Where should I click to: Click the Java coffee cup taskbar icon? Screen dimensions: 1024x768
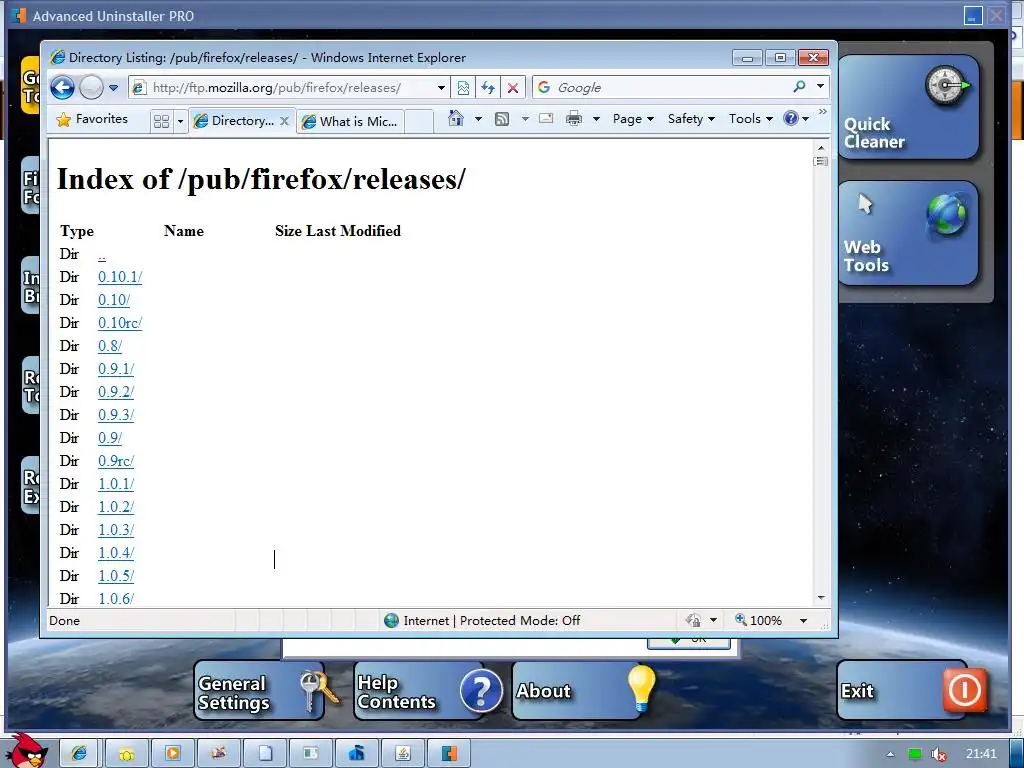pos(403,753)
